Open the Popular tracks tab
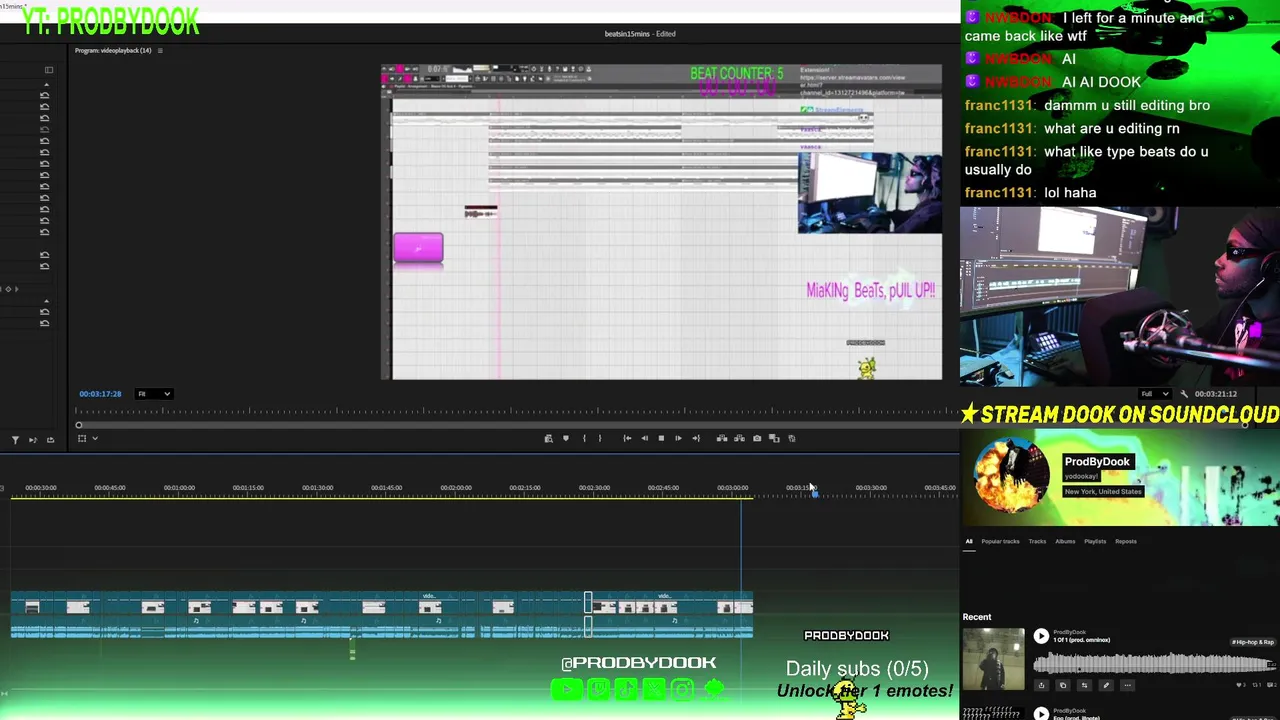The width and height of the screenshot is (1280, 720). (1000, 541)
